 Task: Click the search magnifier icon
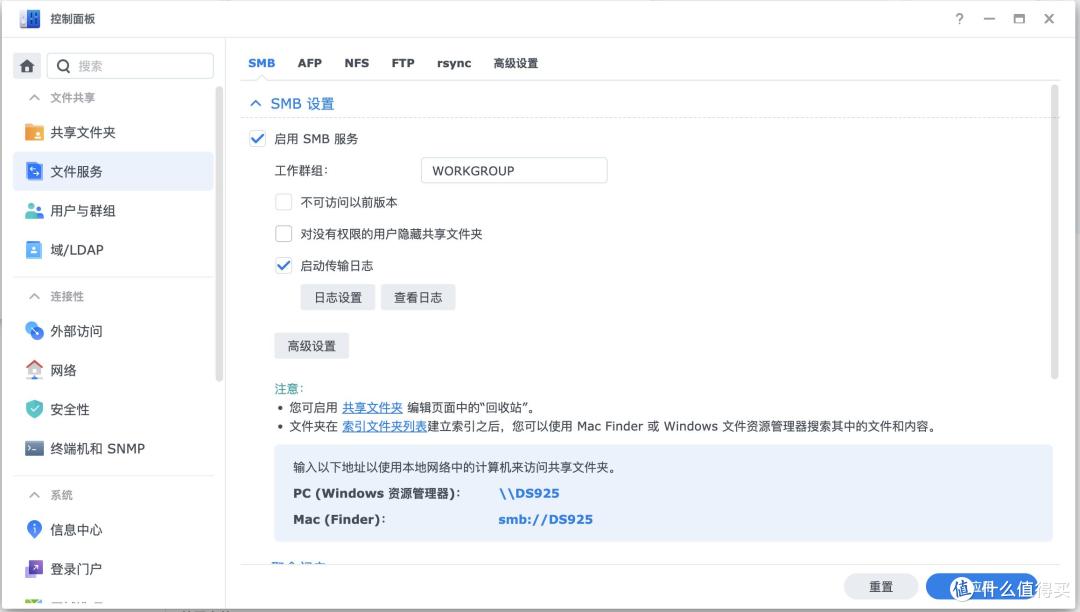[63, 66]
